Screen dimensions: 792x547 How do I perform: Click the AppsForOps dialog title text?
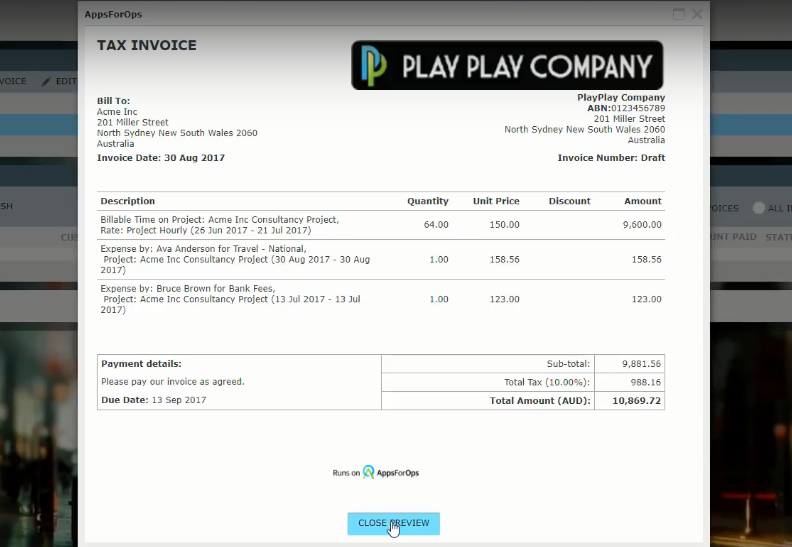(113, 14)
